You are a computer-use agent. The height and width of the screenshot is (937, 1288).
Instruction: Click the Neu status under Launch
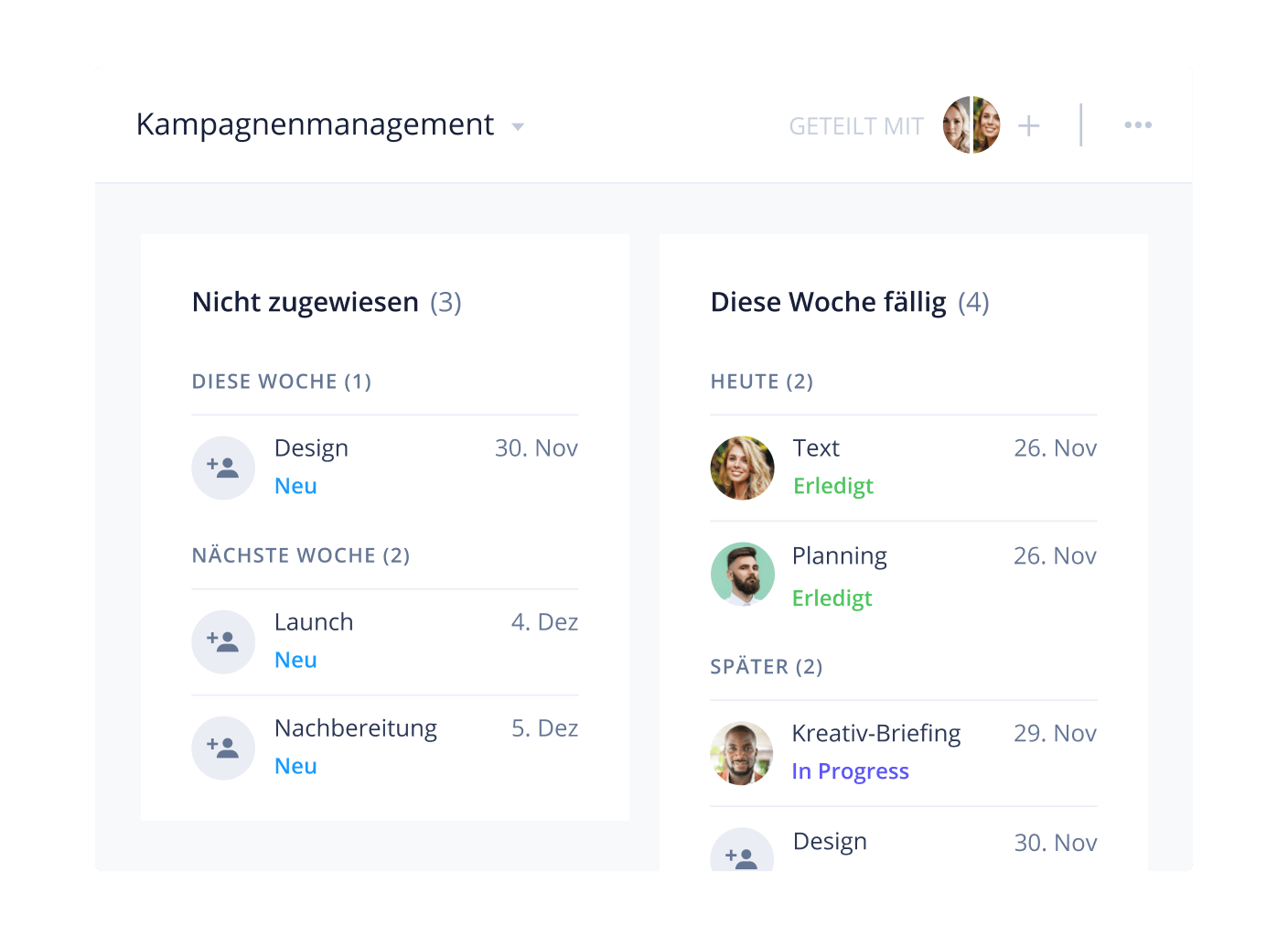(295, 660)
